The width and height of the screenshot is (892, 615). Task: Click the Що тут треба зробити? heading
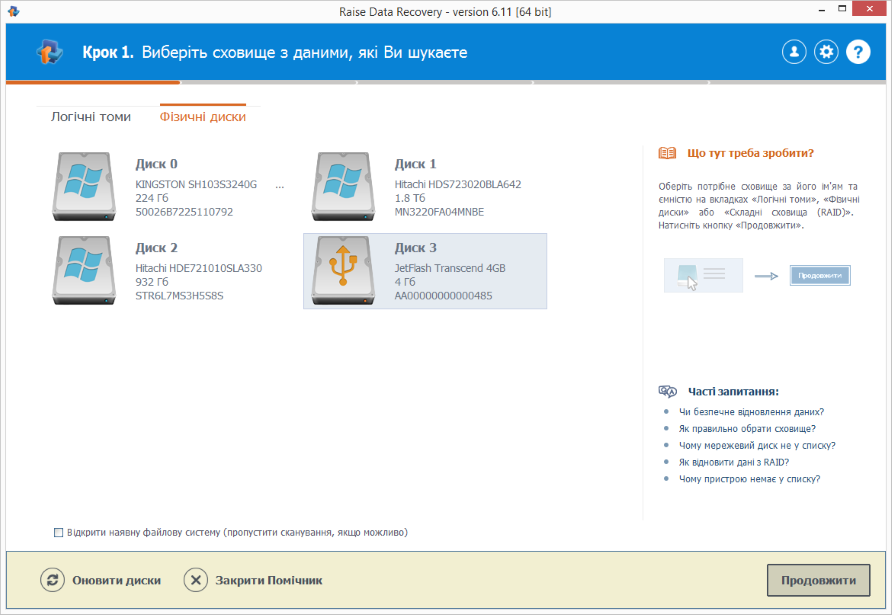coord(750,153)
